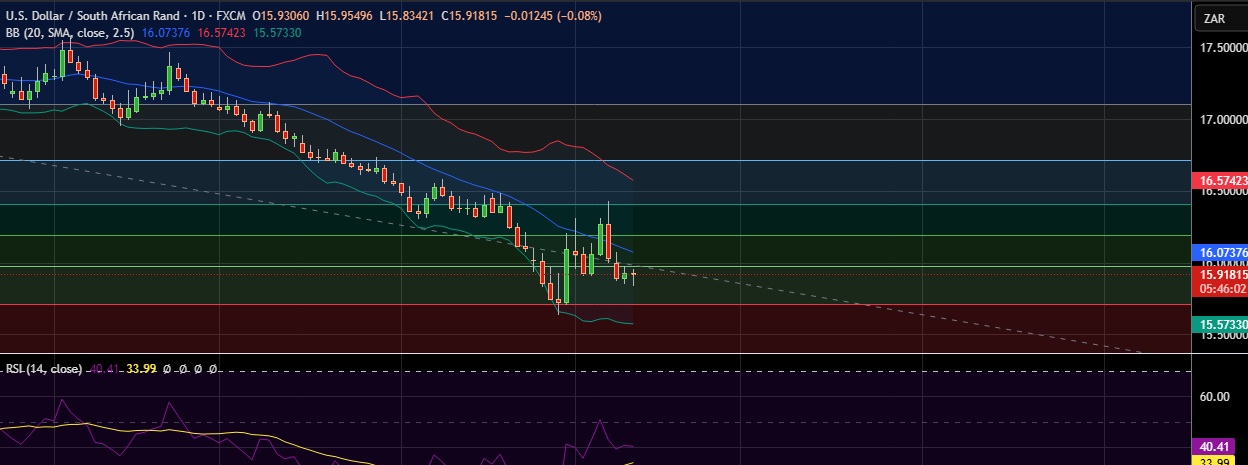Click the 17.50000 price scale label
This screenshot has width=1248, height=465.
tap(1221, 48)
